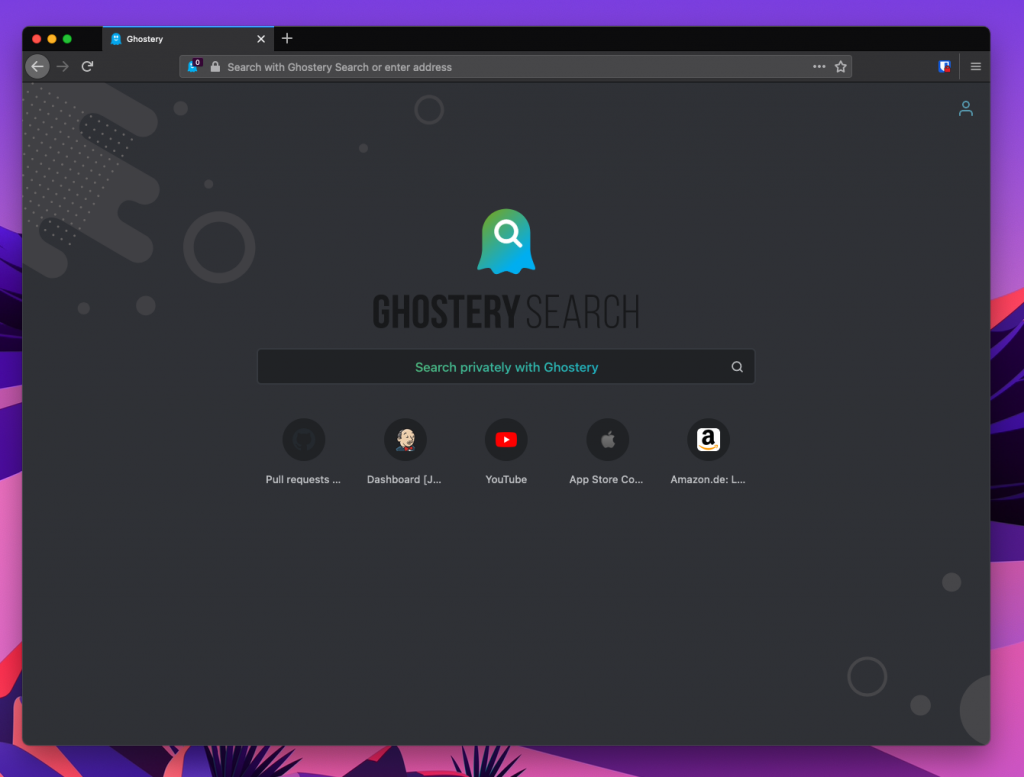Open the hamburger application menu
This screenshot has width=1024, height=777.
pyautogui.click(x=976, y=67)
